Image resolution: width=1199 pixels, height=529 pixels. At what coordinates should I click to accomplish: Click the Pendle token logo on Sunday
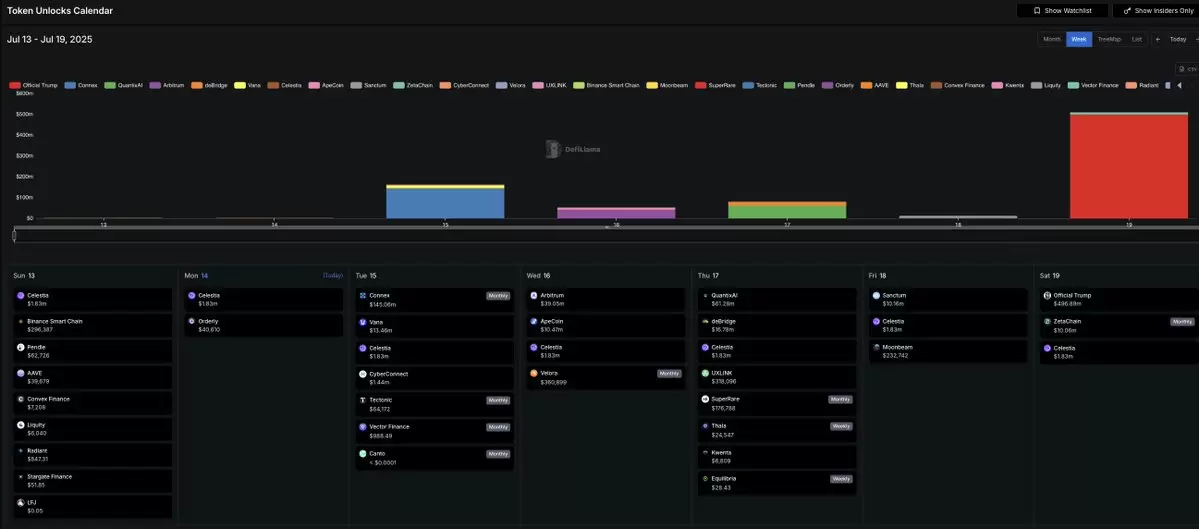(21, 347)
